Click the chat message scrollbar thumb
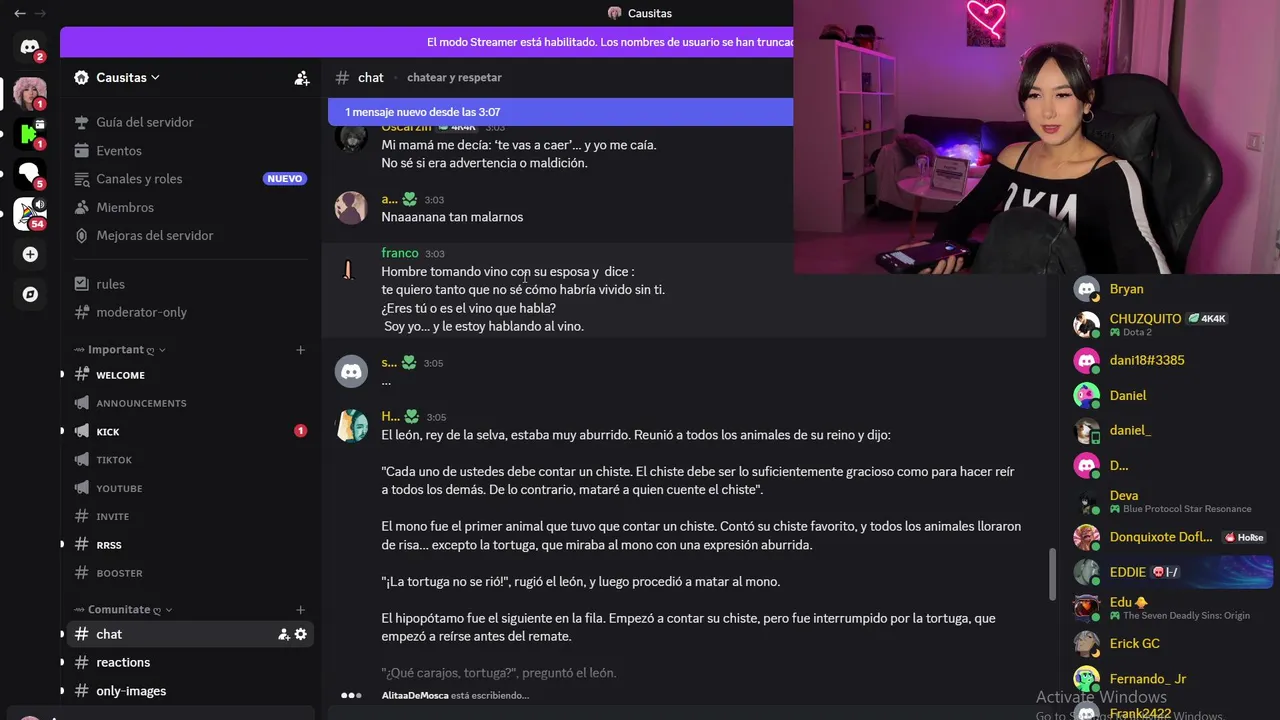Viewport: 1280px width, 720px height. click(x=1051, y=574)
